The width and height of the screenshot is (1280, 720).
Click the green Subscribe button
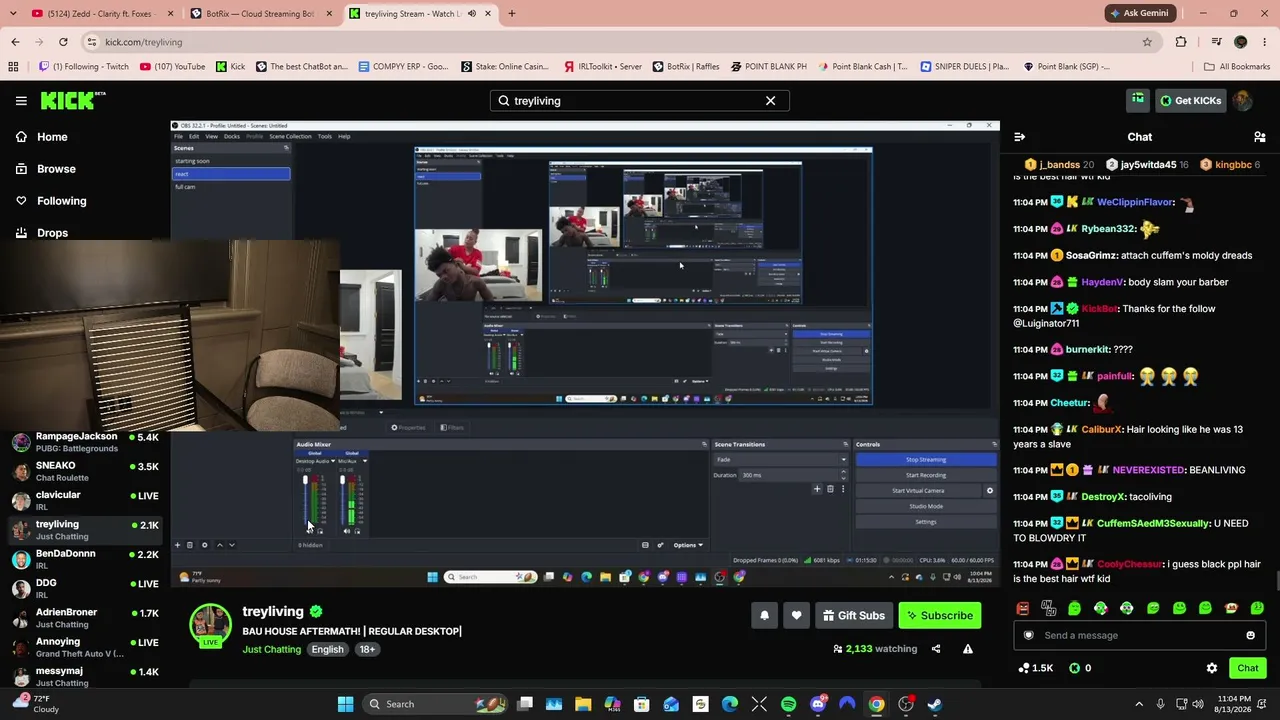click(x=940, y=616)
